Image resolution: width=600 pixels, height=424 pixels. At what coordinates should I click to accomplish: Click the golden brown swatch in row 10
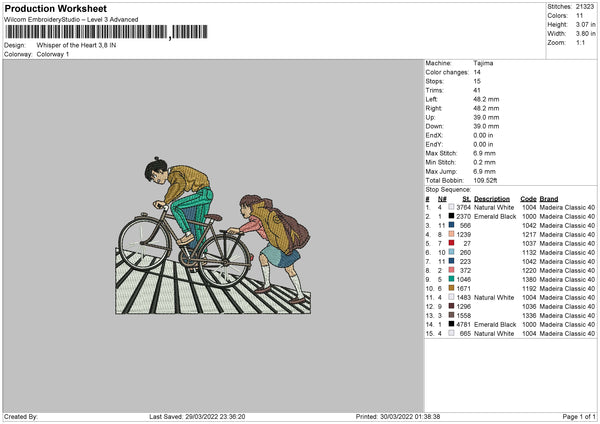[452, 288]
